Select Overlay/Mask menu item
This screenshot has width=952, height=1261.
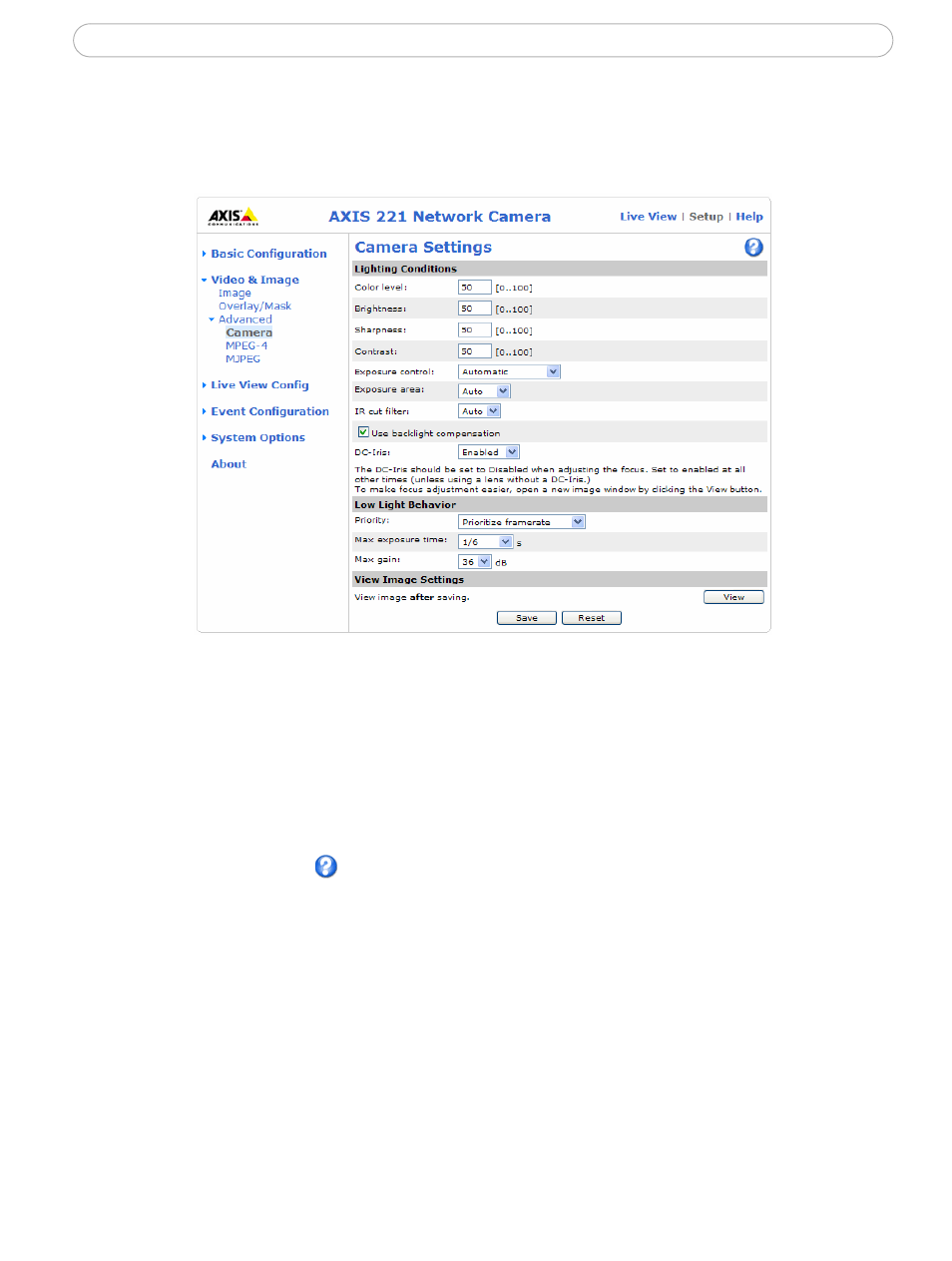254,307
